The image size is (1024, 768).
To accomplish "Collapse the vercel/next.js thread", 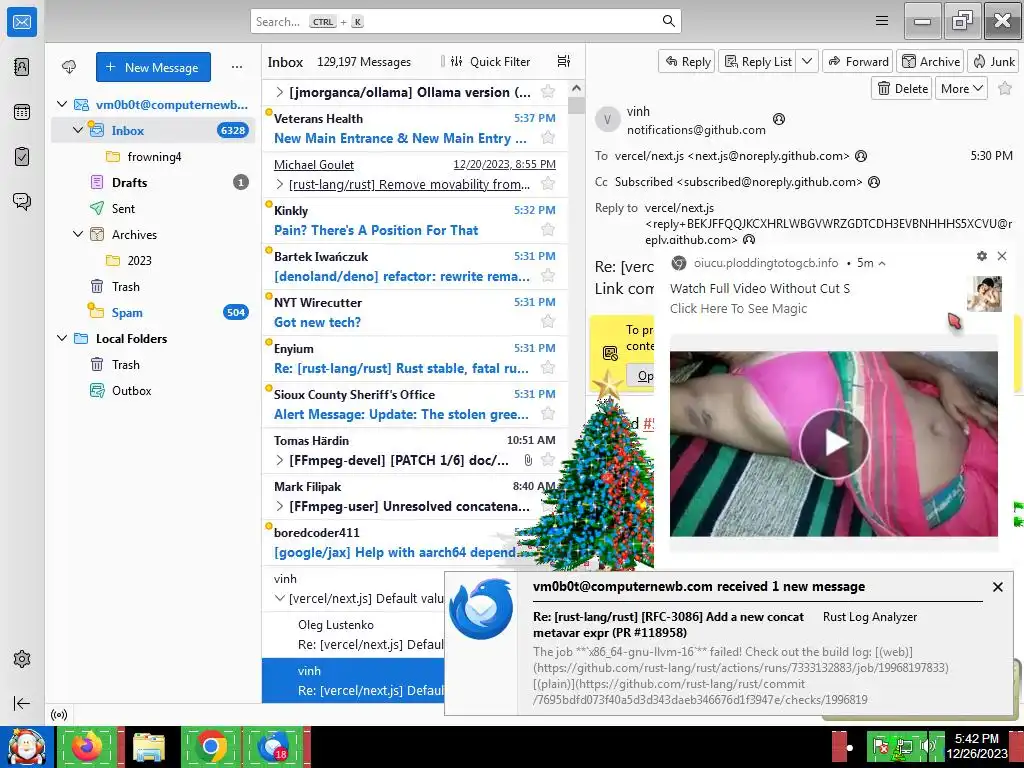I will [x=280, y=598].
